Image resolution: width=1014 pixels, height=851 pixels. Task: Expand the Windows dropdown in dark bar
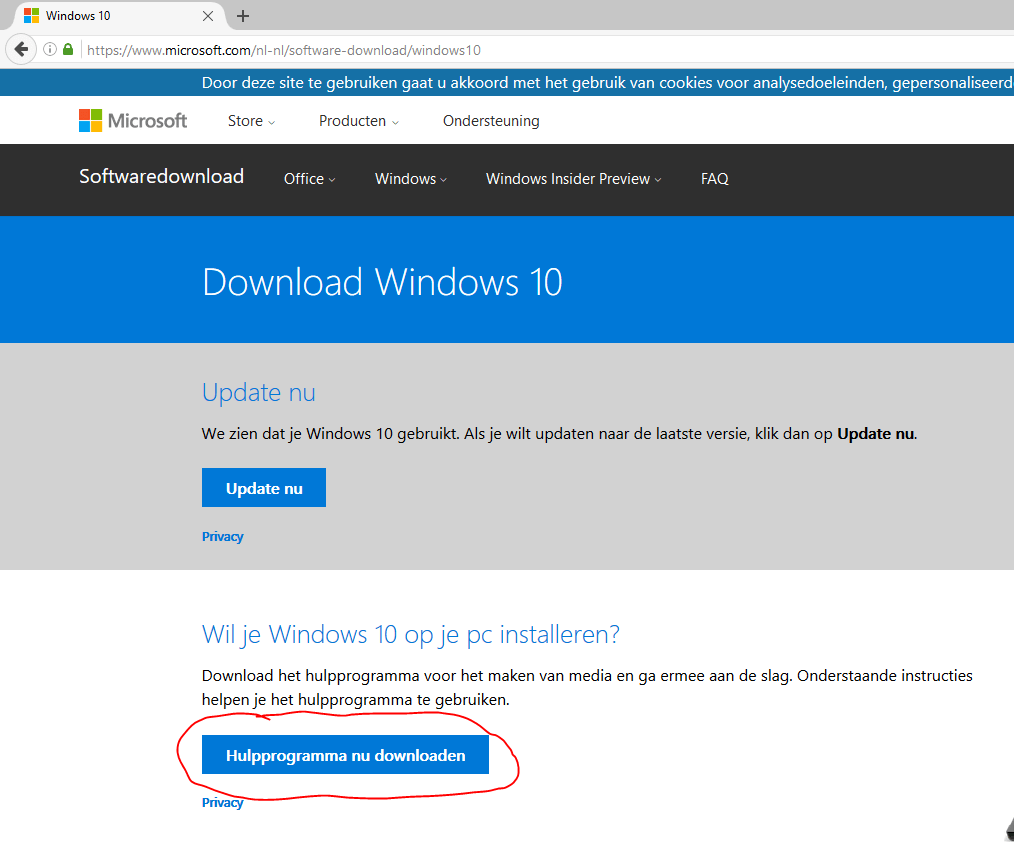(411, 179)
